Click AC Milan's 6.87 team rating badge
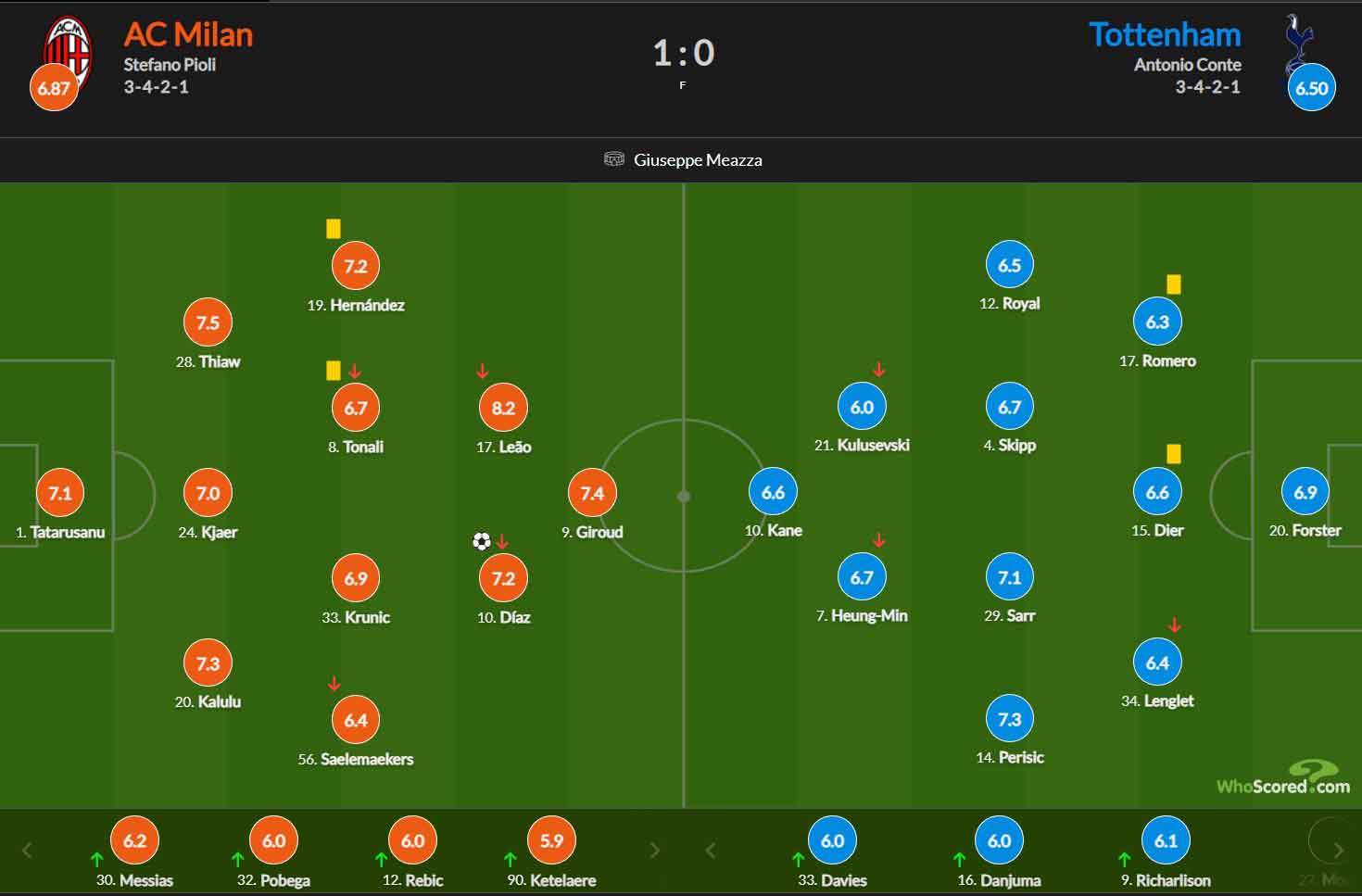This screenshot has height=896, width=1362. [x=54, y=88]
